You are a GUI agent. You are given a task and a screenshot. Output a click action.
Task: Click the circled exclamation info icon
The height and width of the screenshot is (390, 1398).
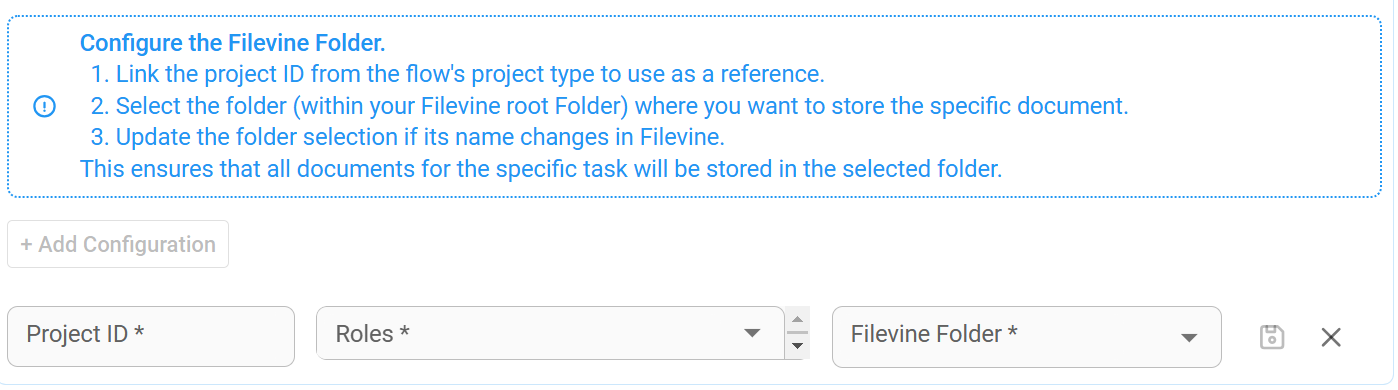45,106
